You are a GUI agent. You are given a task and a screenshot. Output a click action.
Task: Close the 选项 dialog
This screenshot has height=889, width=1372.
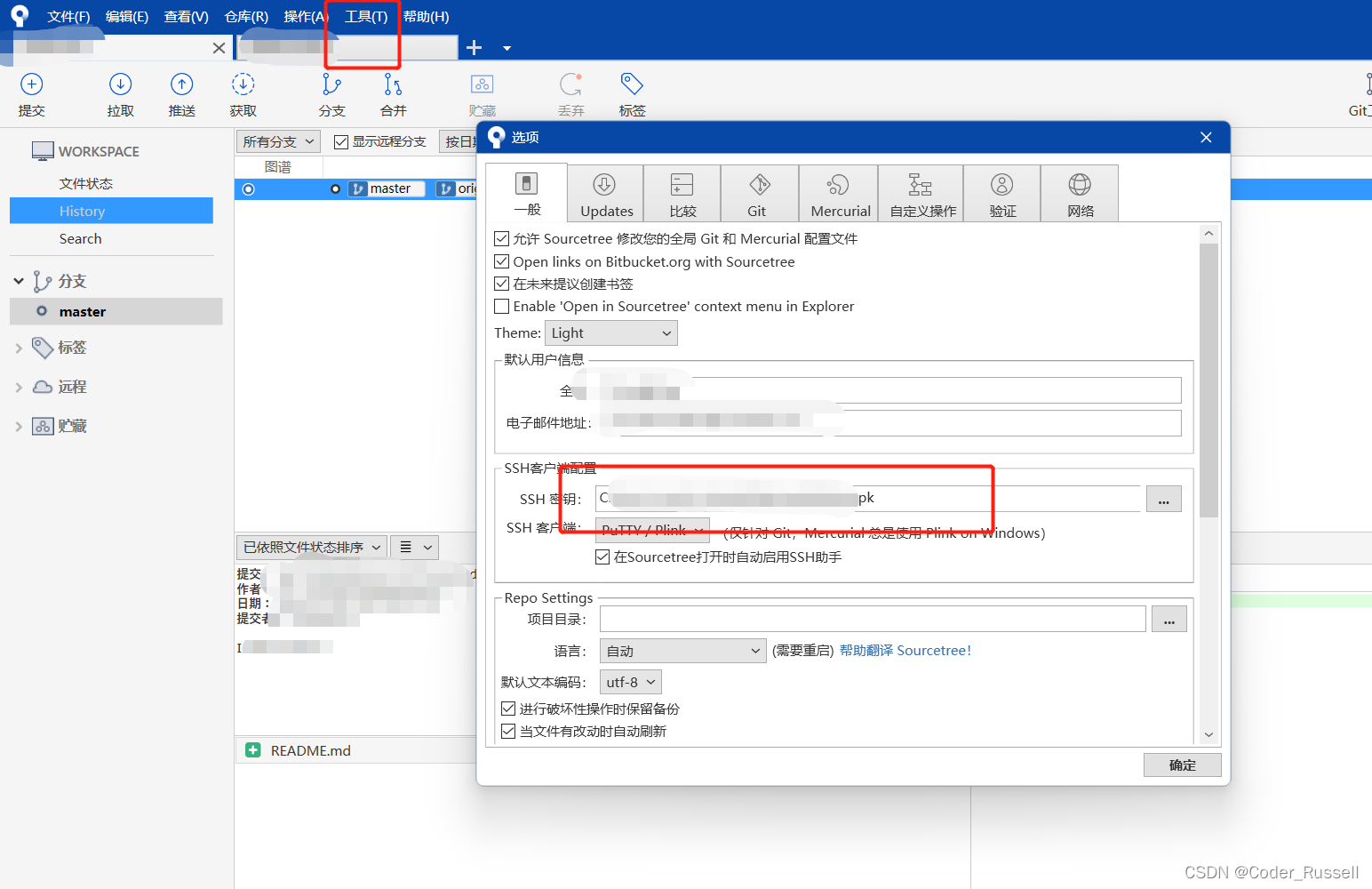pyautogui.click(x=1206, y=137)
